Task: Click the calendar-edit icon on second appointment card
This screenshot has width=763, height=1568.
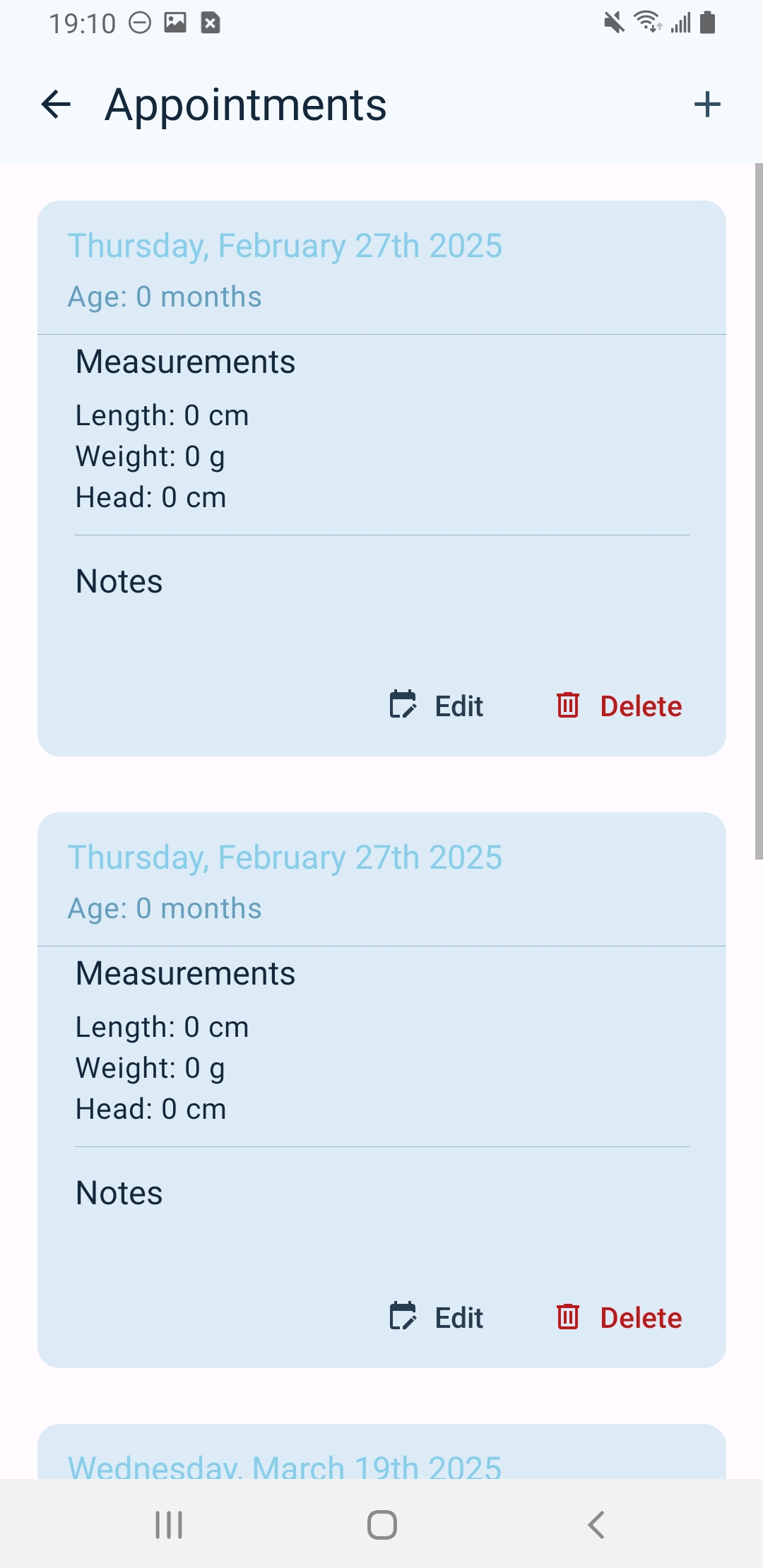Action: [403, 1317]
